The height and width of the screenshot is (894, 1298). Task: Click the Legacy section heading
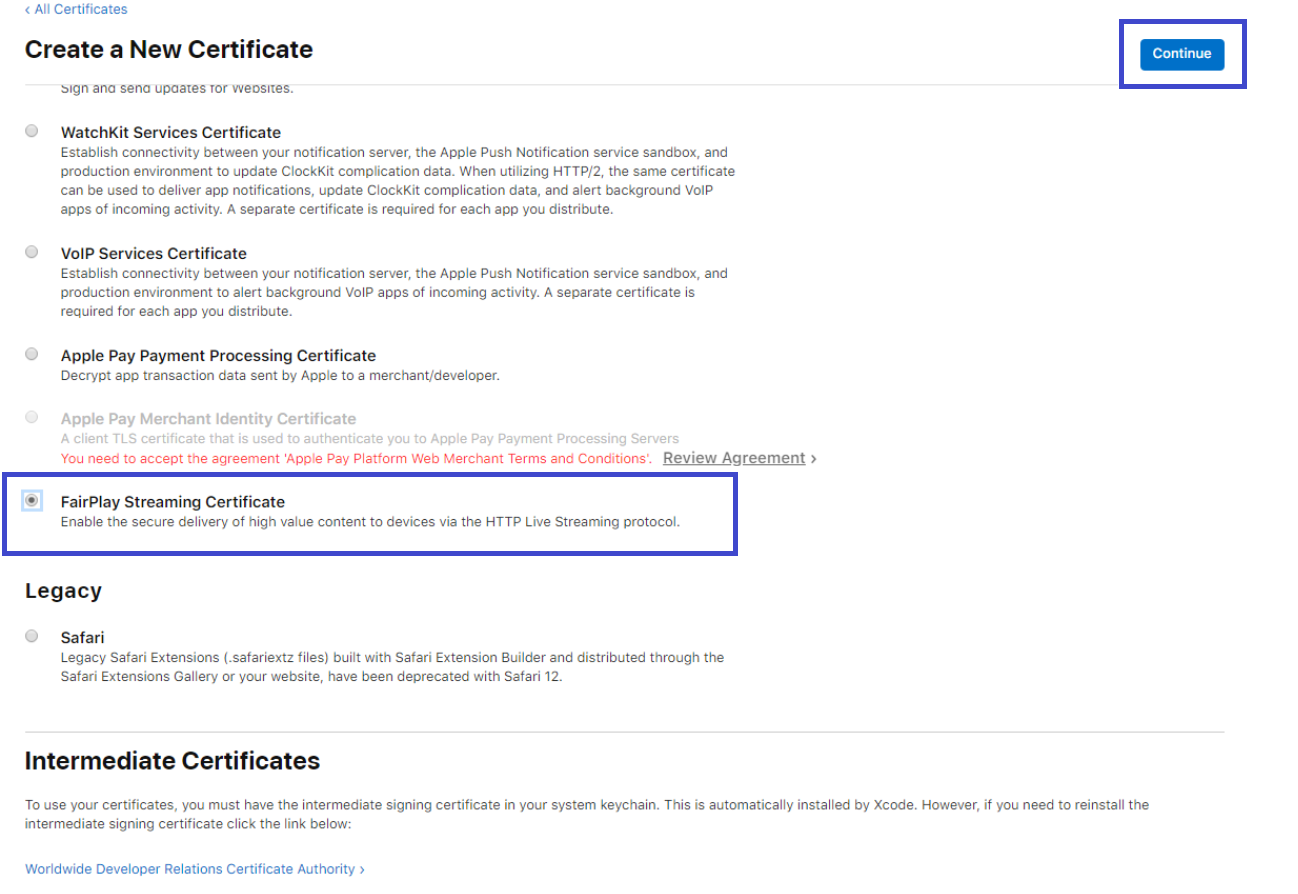(x=63, y=591)
